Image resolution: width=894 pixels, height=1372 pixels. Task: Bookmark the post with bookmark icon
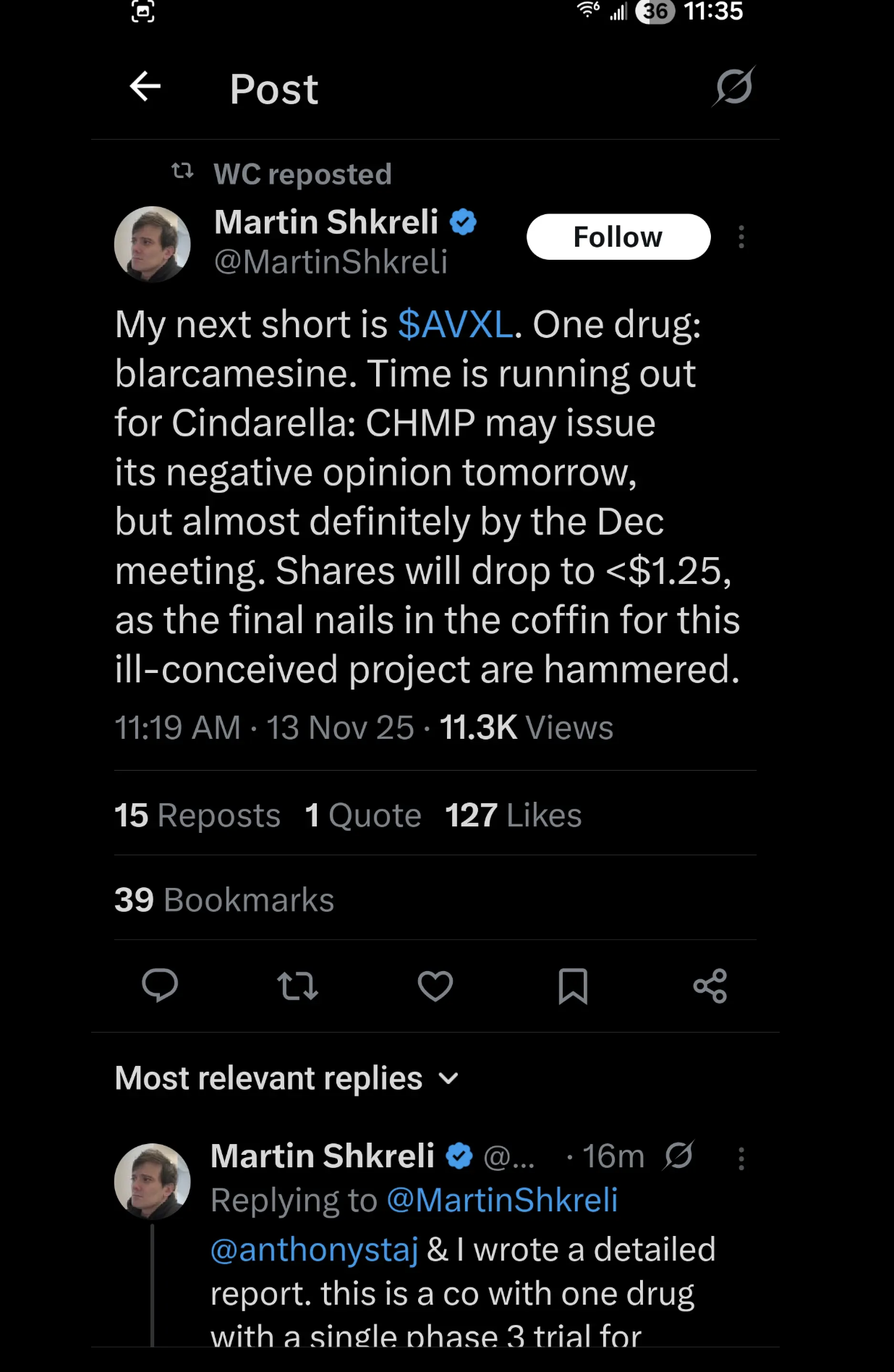[x=573, y=986]
